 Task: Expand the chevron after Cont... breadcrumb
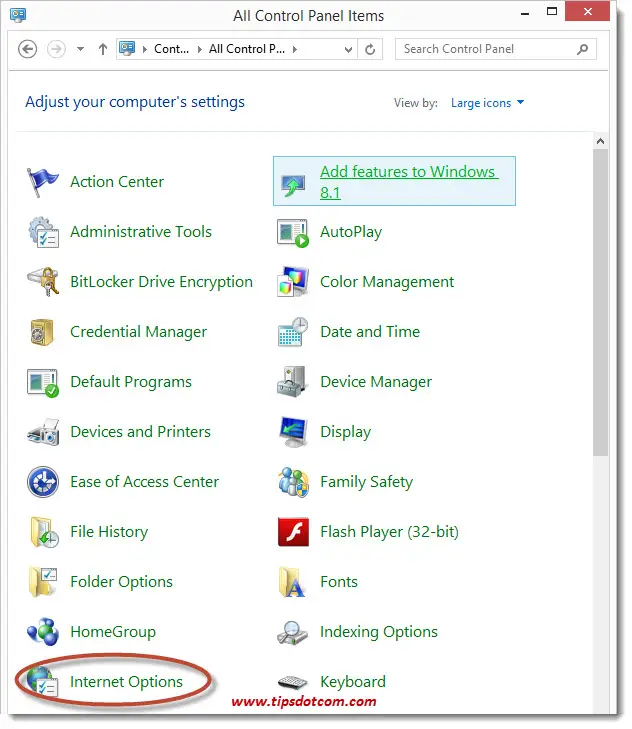200,49
